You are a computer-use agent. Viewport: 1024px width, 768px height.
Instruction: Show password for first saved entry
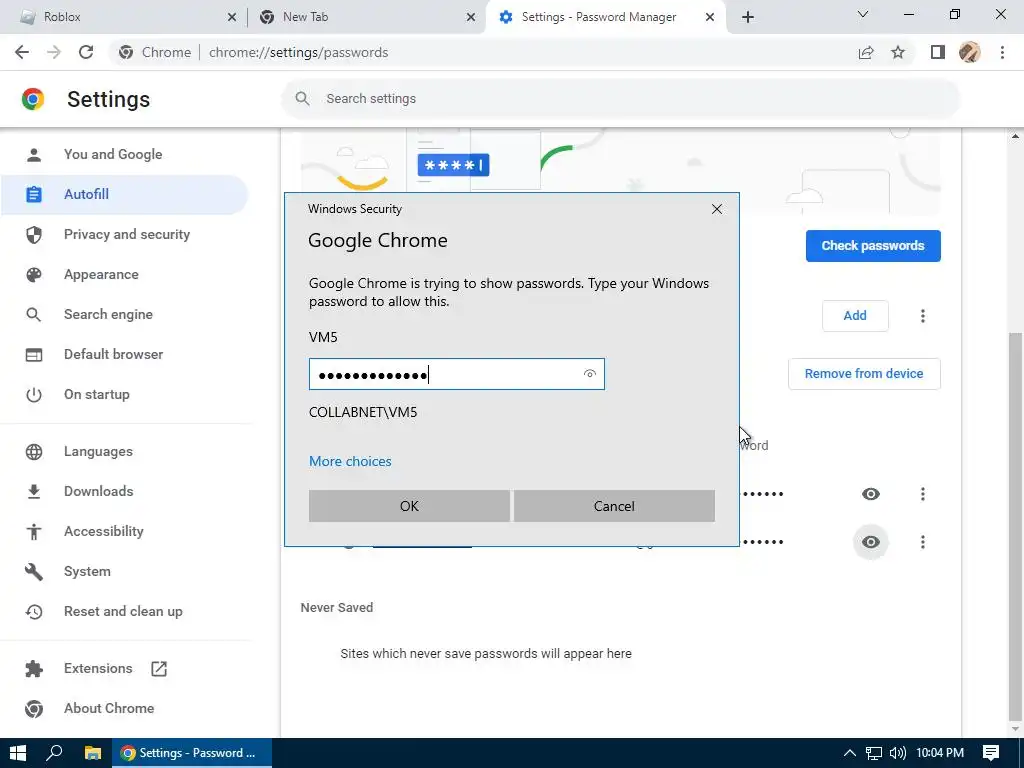click(871, 494)
